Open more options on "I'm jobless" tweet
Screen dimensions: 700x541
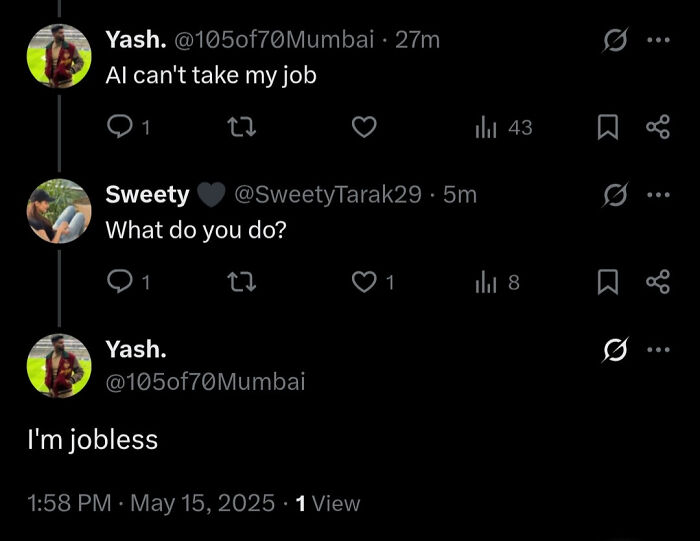click(x=656, y=350)
